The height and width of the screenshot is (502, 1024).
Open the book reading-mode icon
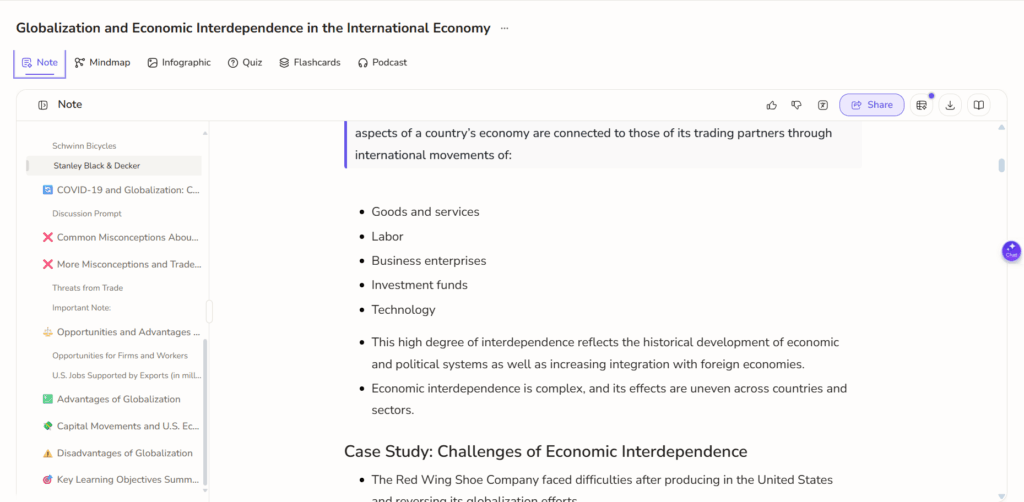coord(978,105)
